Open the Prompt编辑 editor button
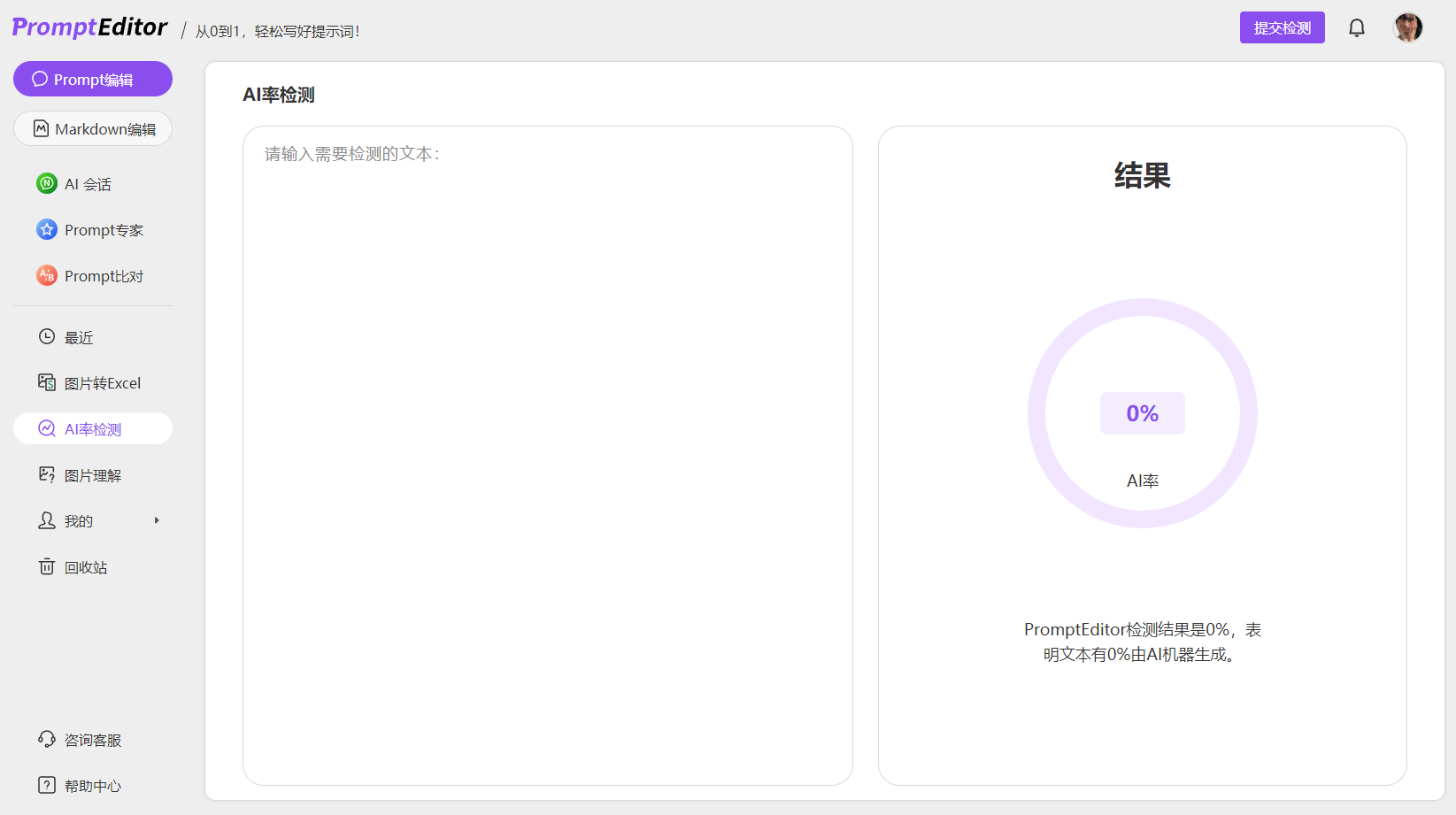1456x815 pixels. [x=93, y=79]
